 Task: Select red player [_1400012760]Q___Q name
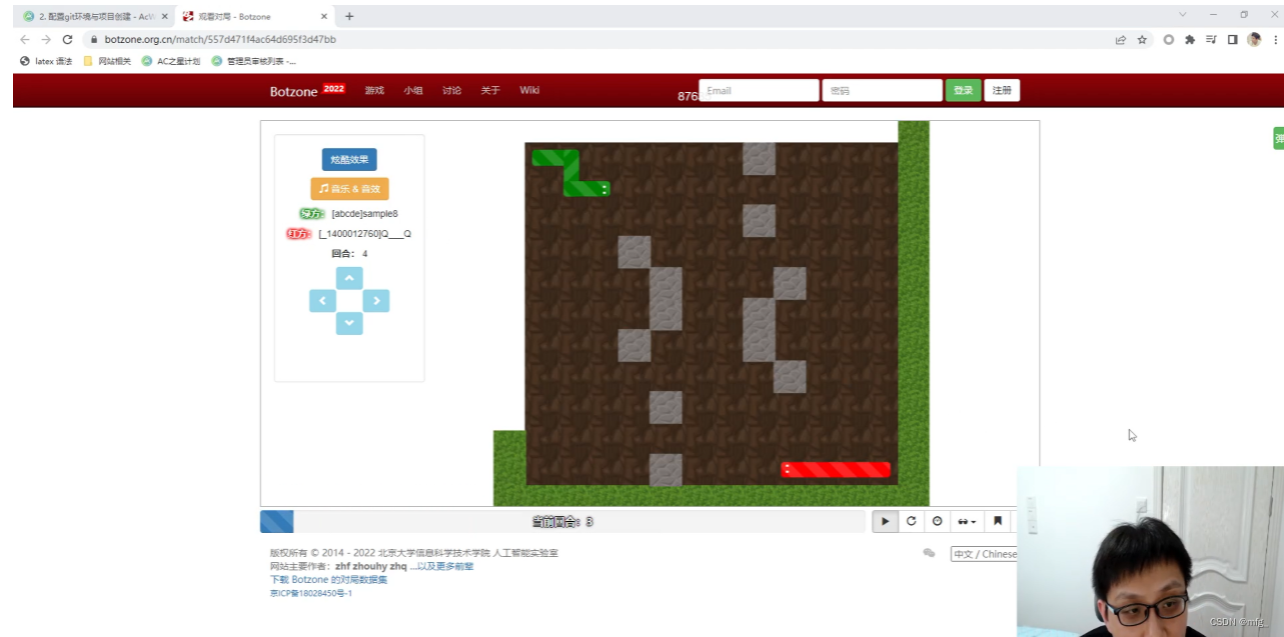pos(365,233)
